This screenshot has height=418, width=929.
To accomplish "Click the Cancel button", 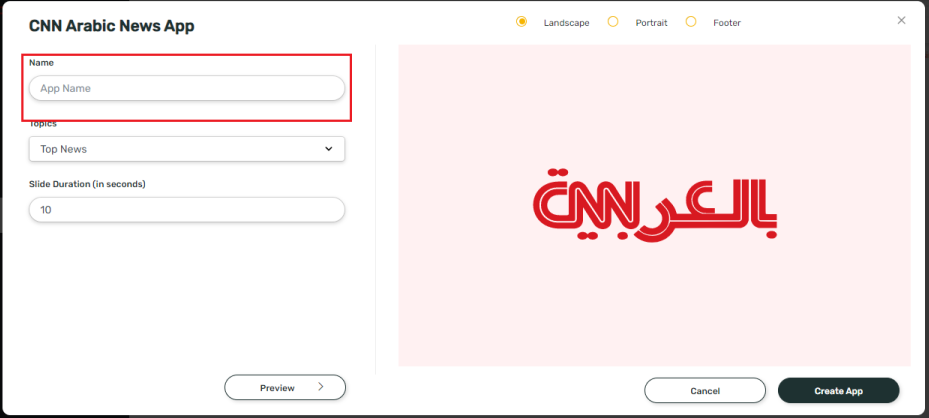I will (705, 391).
